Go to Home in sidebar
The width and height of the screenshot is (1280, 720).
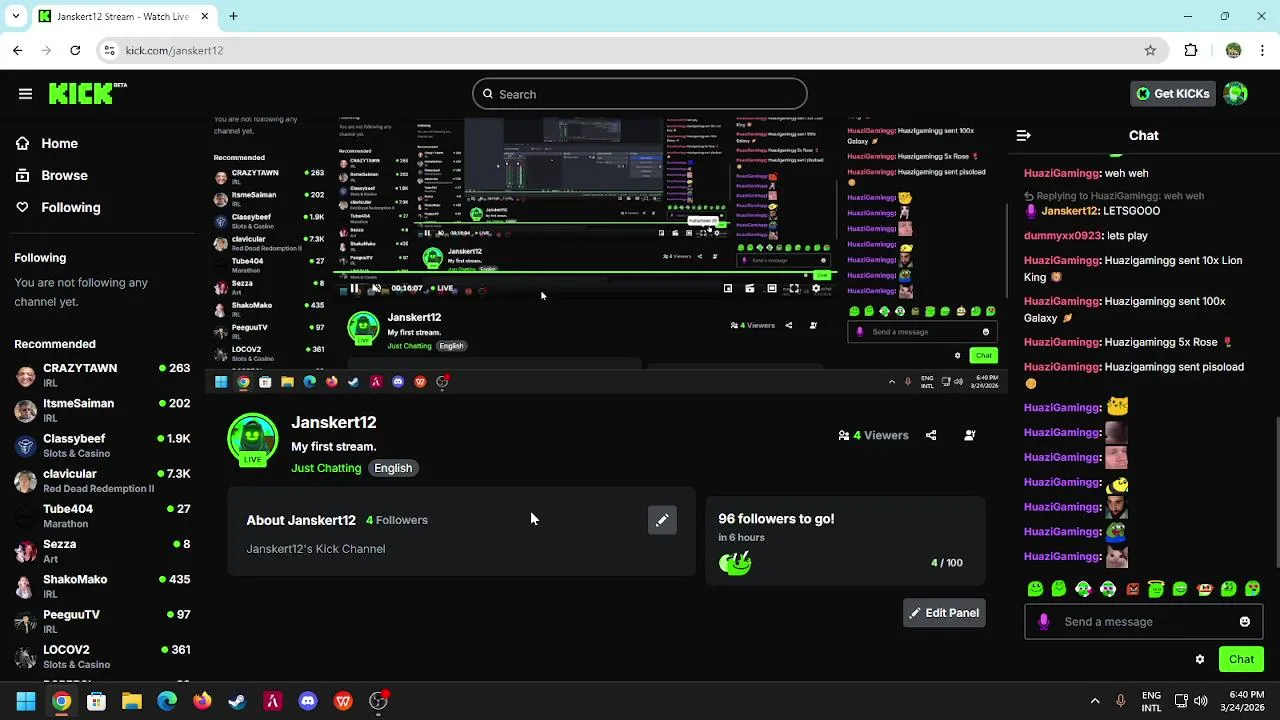59,143
